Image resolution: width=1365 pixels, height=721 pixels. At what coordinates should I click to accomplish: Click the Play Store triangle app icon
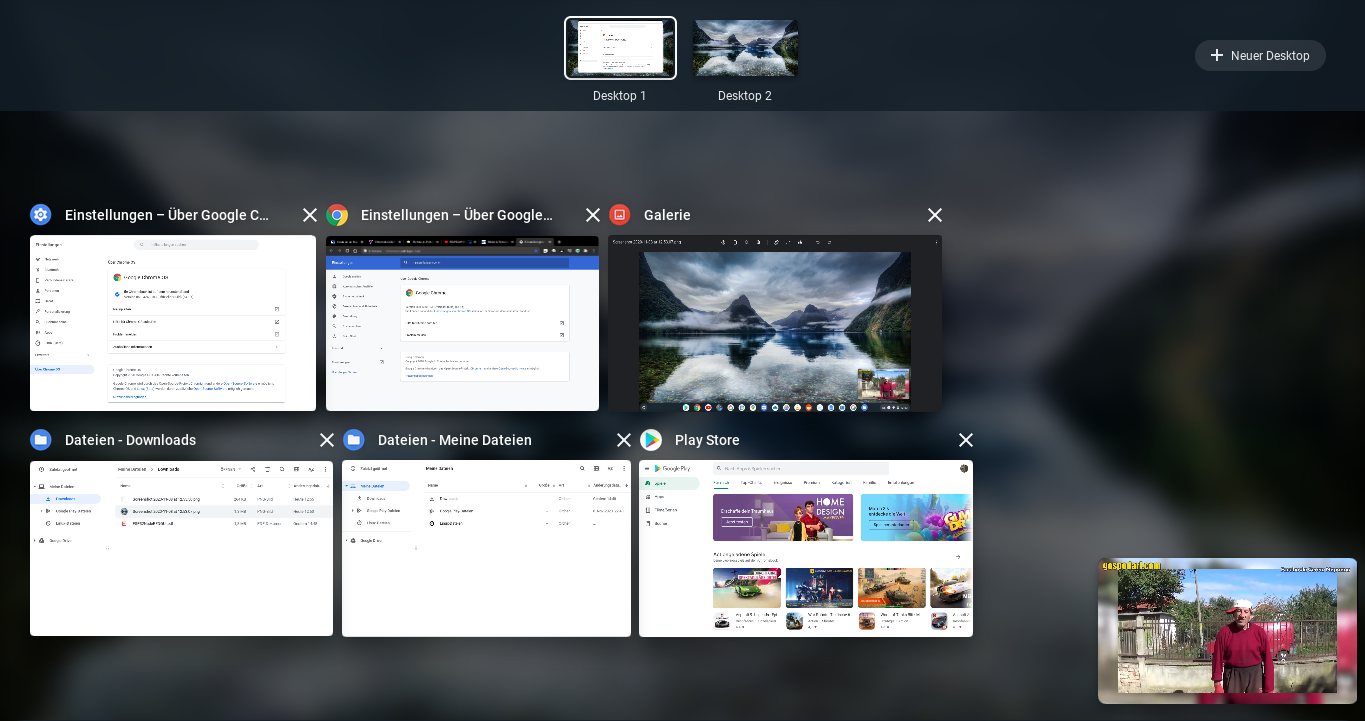pos(651,440)
